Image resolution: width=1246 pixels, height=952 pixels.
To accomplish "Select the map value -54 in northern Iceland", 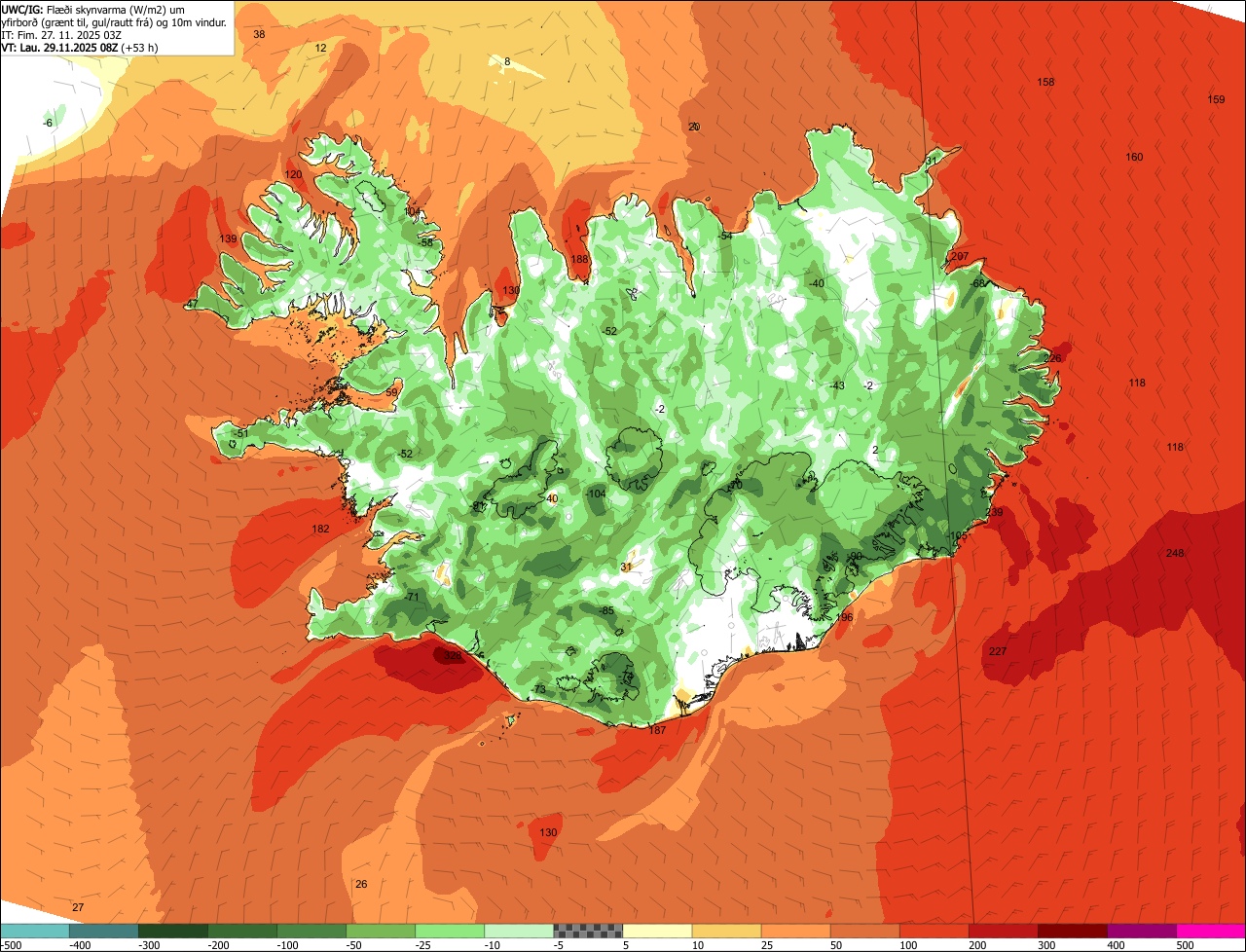I will coord(725,236).
